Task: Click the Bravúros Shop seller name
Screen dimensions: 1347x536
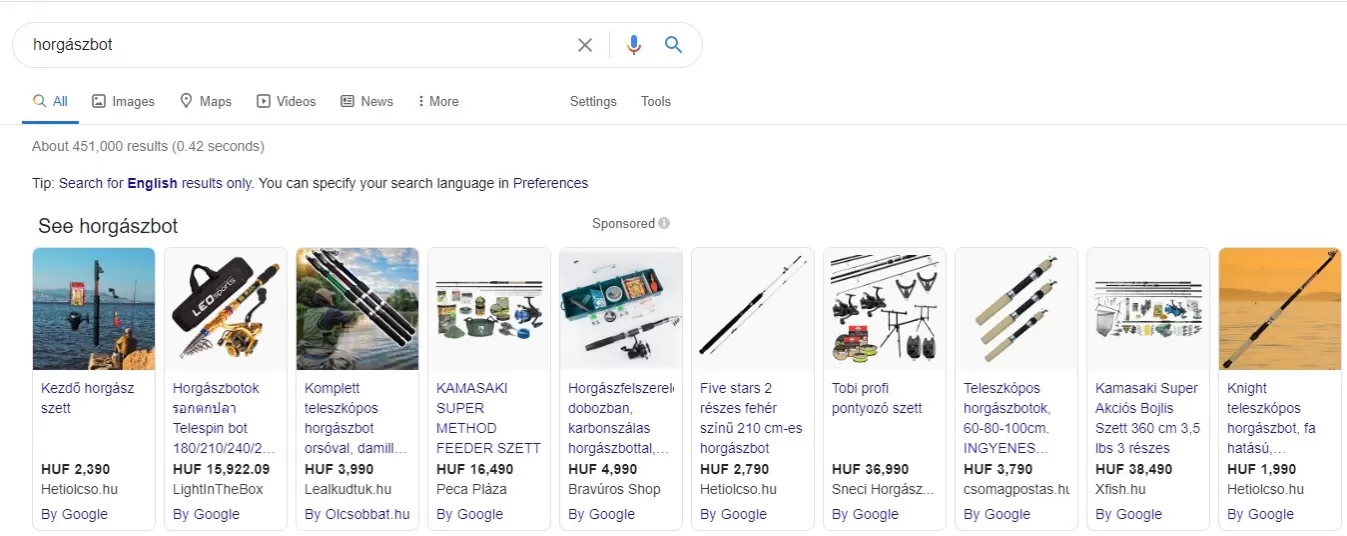Action: pyautogui.click(x=614, y=489)
